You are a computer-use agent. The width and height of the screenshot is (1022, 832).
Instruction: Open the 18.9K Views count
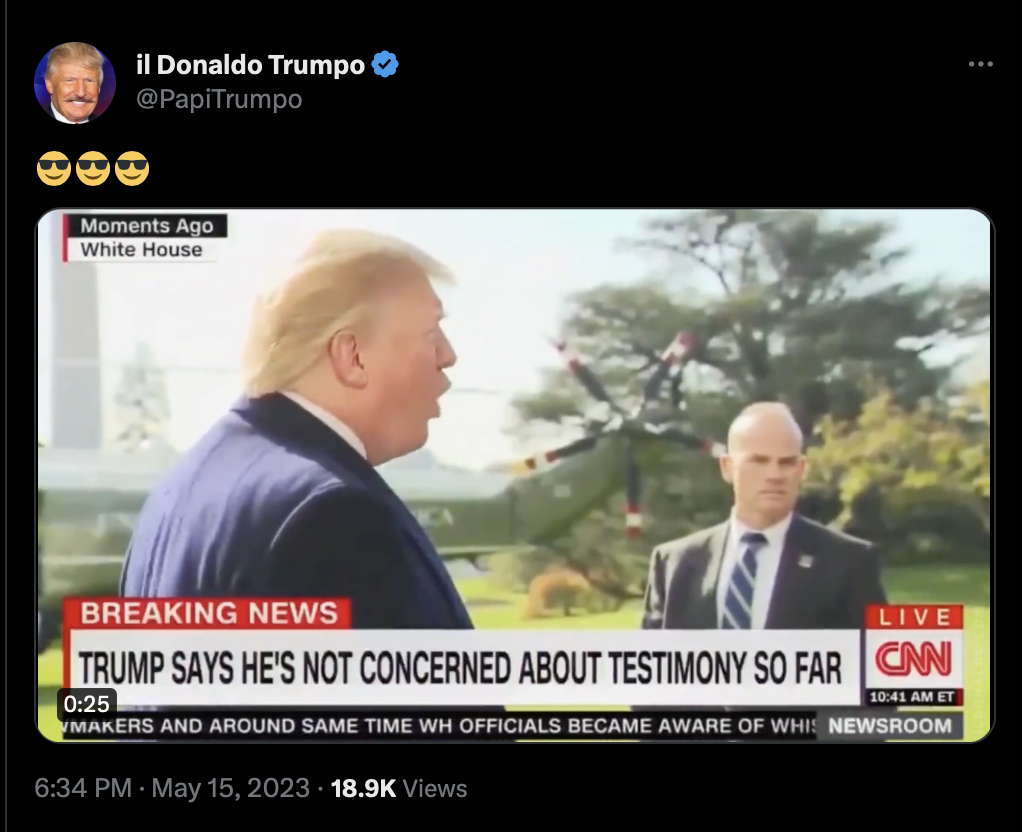399,788
